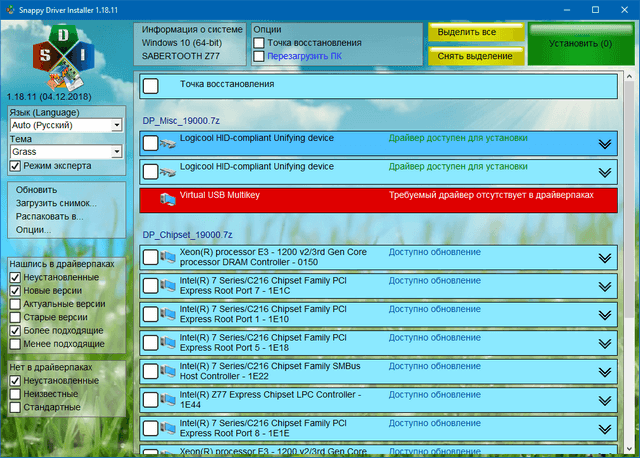
Task: Enable the Актуальные версии filter
Action: coord(15,304)
